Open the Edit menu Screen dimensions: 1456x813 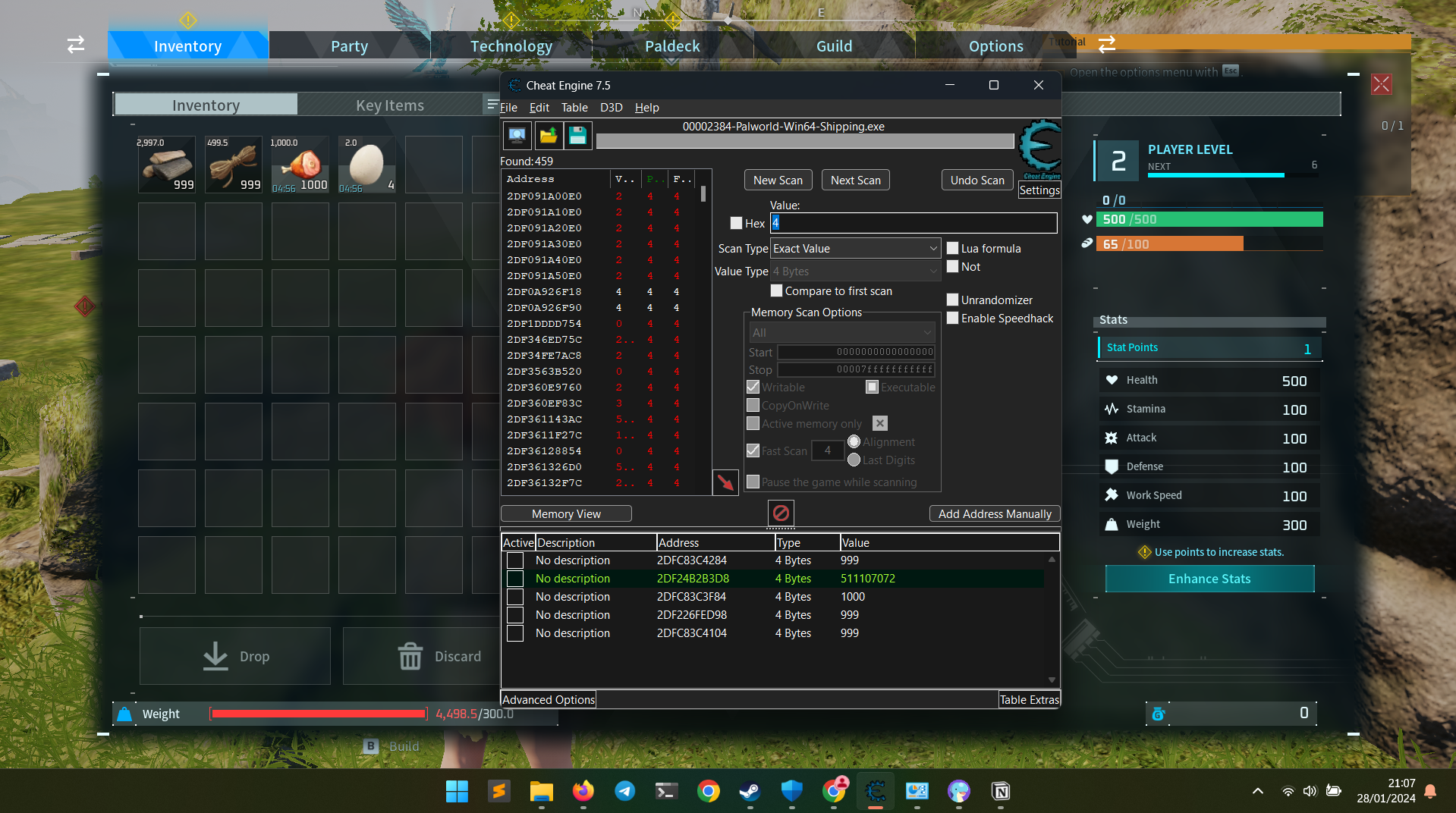(x=539, y=107)
